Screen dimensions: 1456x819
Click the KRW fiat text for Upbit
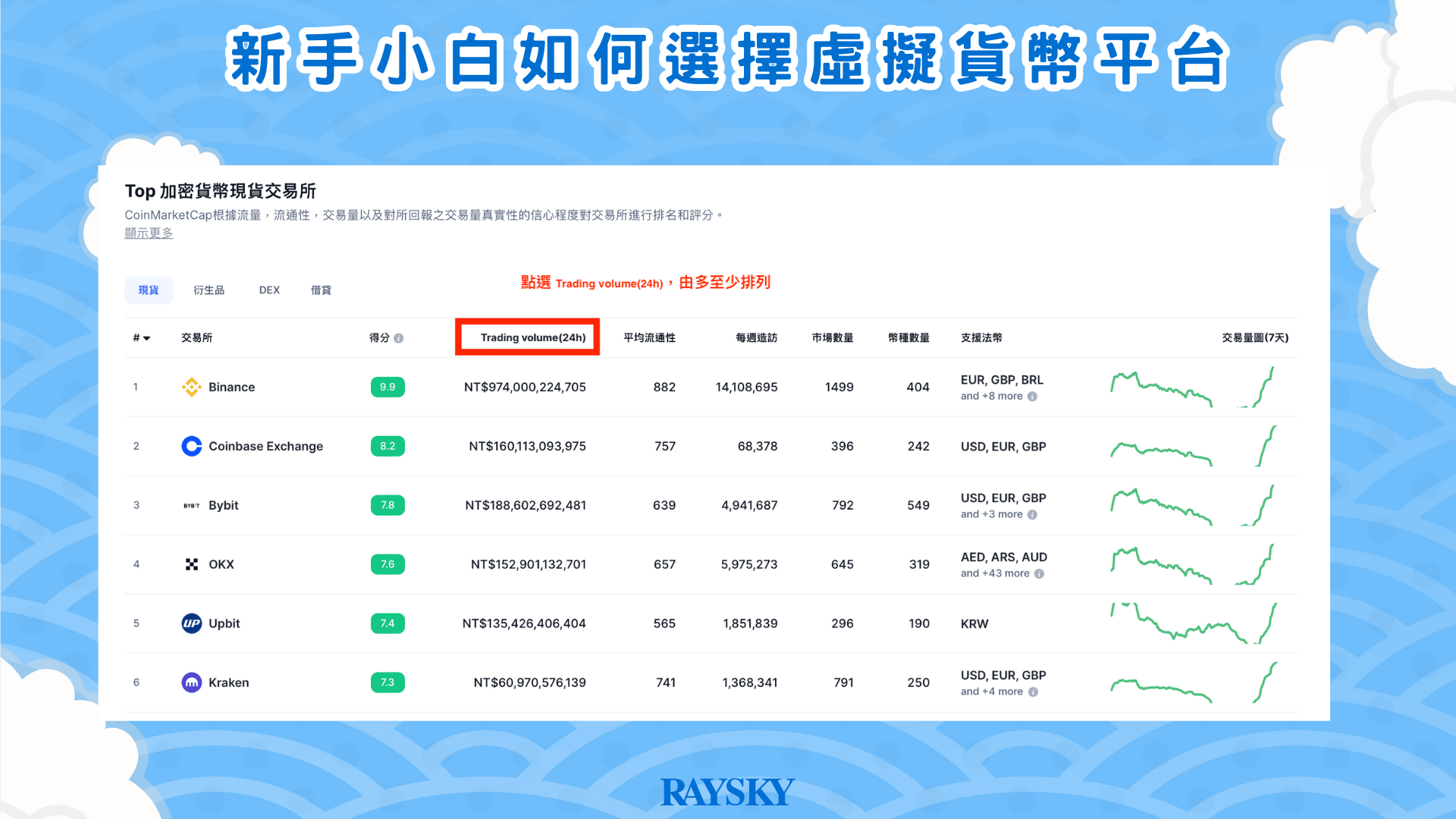(974, 623)
